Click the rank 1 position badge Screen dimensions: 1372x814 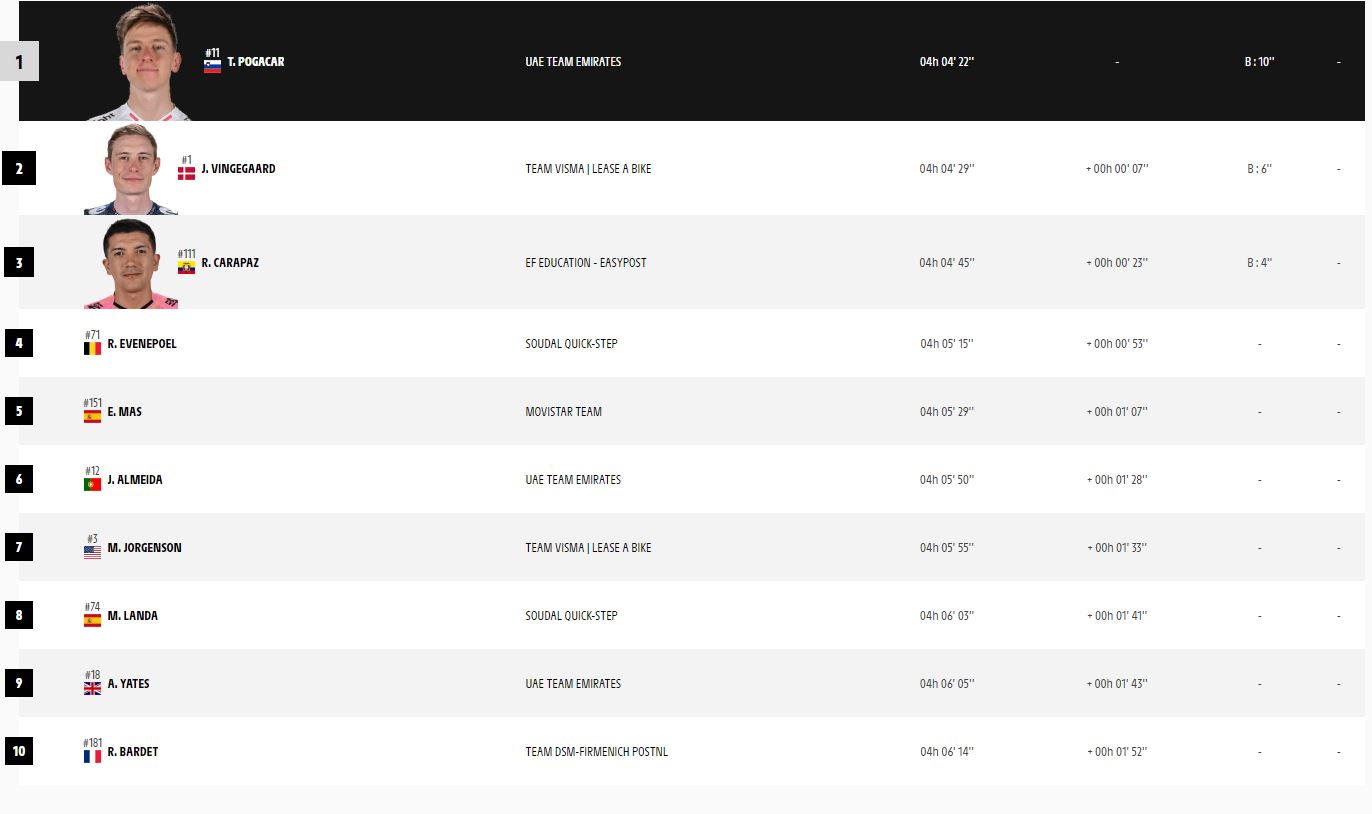19,62
